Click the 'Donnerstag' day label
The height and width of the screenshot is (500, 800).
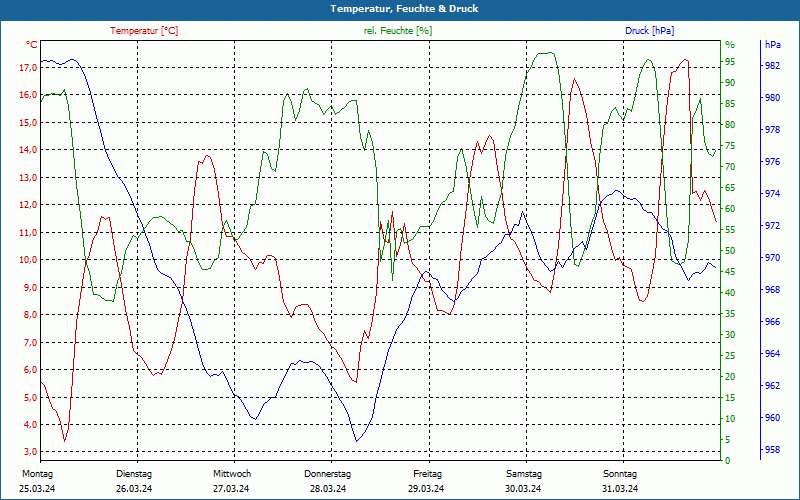pos(328,474)
